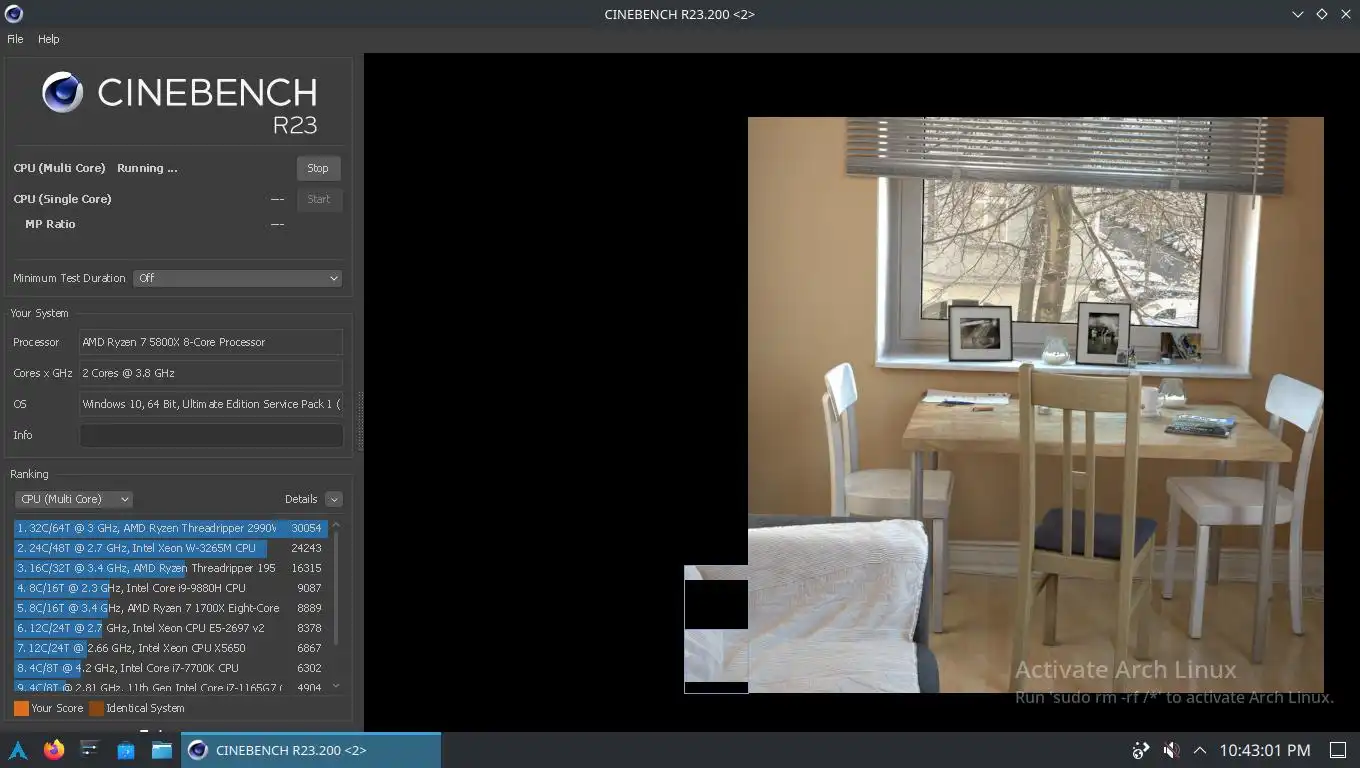The width and height of the screenshot is (1360, 768).
Task: Open the Minimum Test Duration dropdown
Action: click(237, 278)
